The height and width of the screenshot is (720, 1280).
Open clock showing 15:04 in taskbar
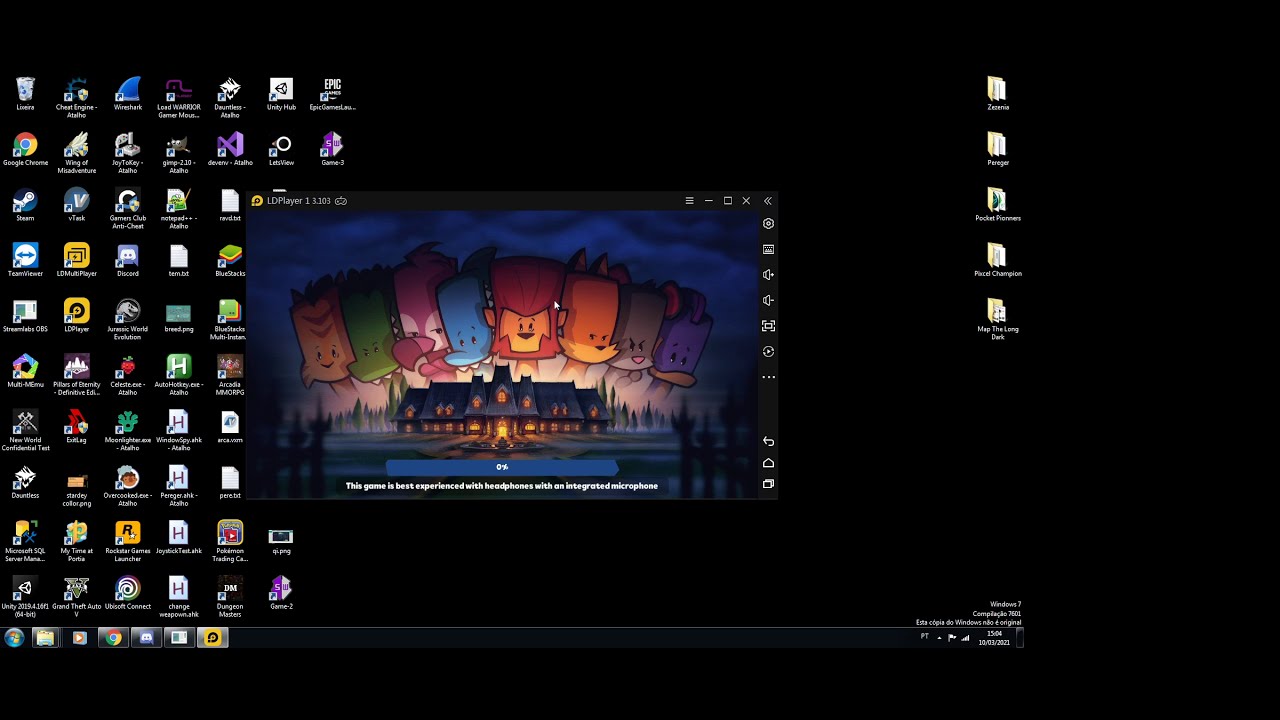[994, 638]
